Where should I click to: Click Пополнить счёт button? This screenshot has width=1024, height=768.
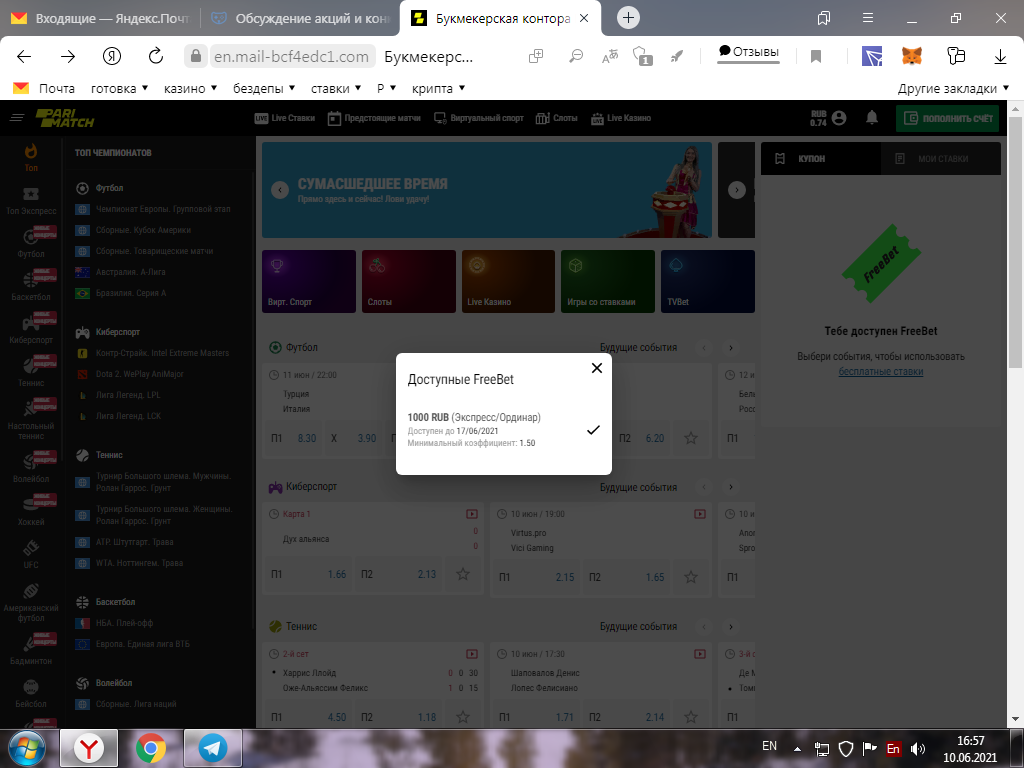pos(948,118)
